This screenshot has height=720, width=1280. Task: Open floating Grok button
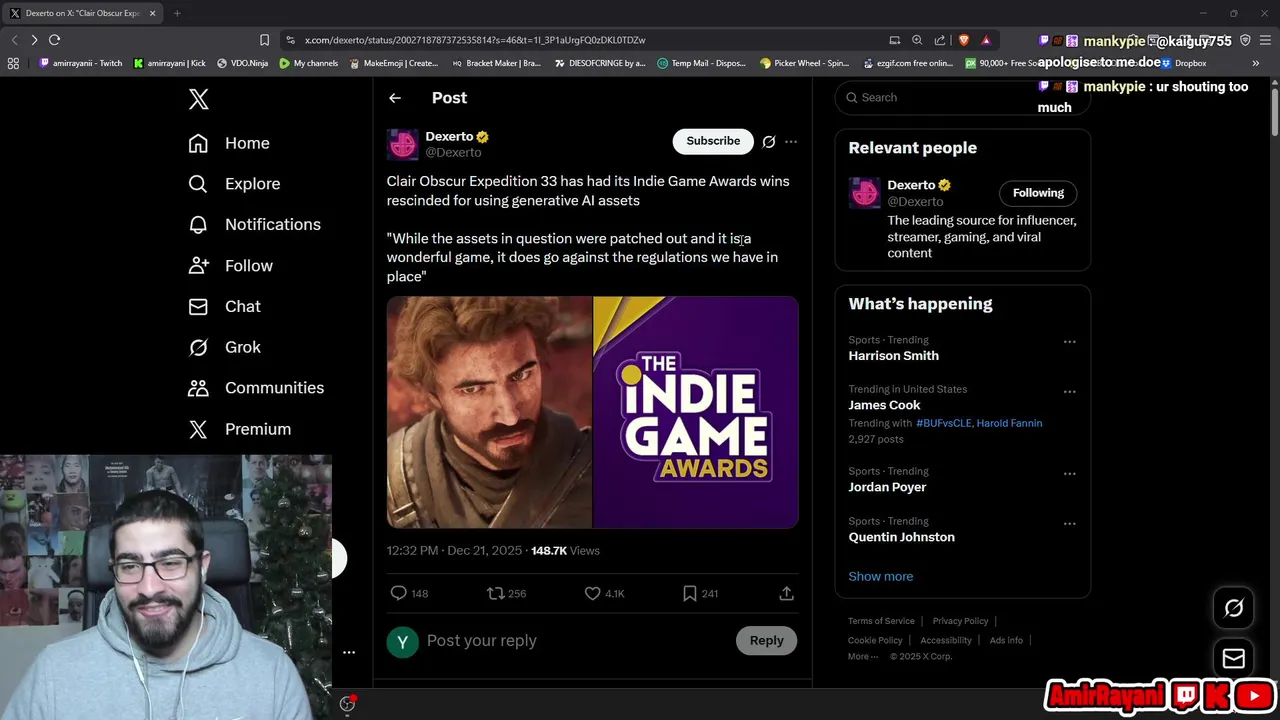(x=1233, y=608)
